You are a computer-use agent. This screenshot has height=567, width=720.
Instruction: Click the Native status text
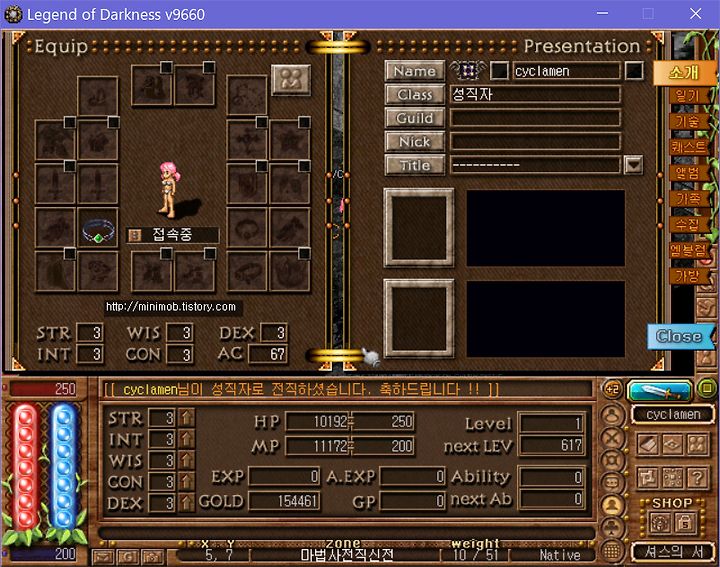(559, 555)
